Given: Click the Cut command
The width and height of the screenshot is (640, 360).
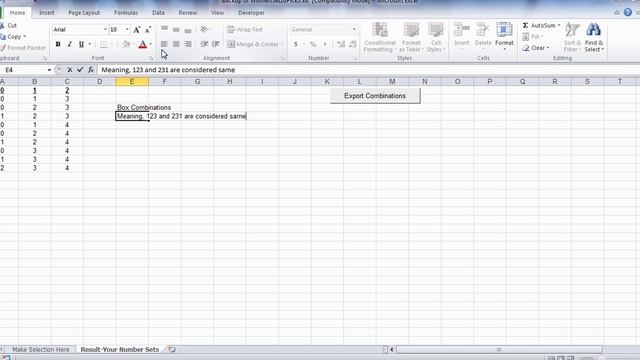Looking at the screenshot, I should tap(9, 25).
